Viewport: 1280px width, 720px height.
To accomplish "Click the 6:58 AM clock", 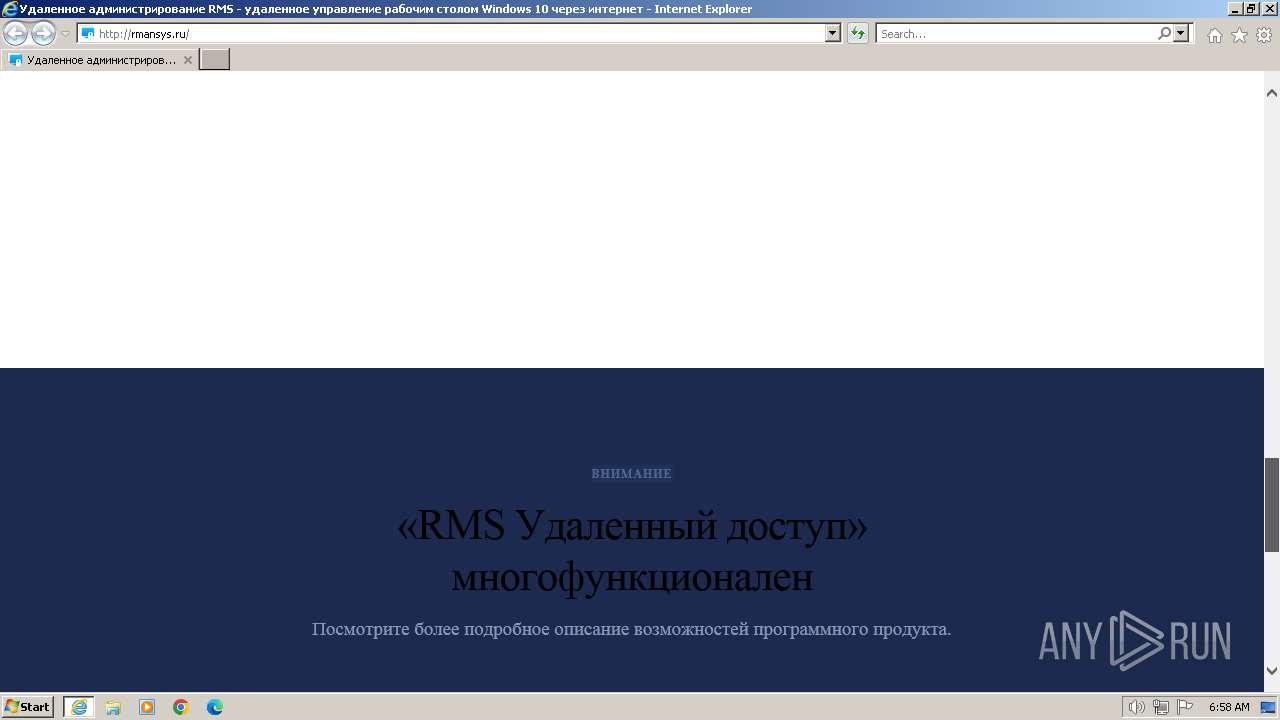I will click(1229, 707).
